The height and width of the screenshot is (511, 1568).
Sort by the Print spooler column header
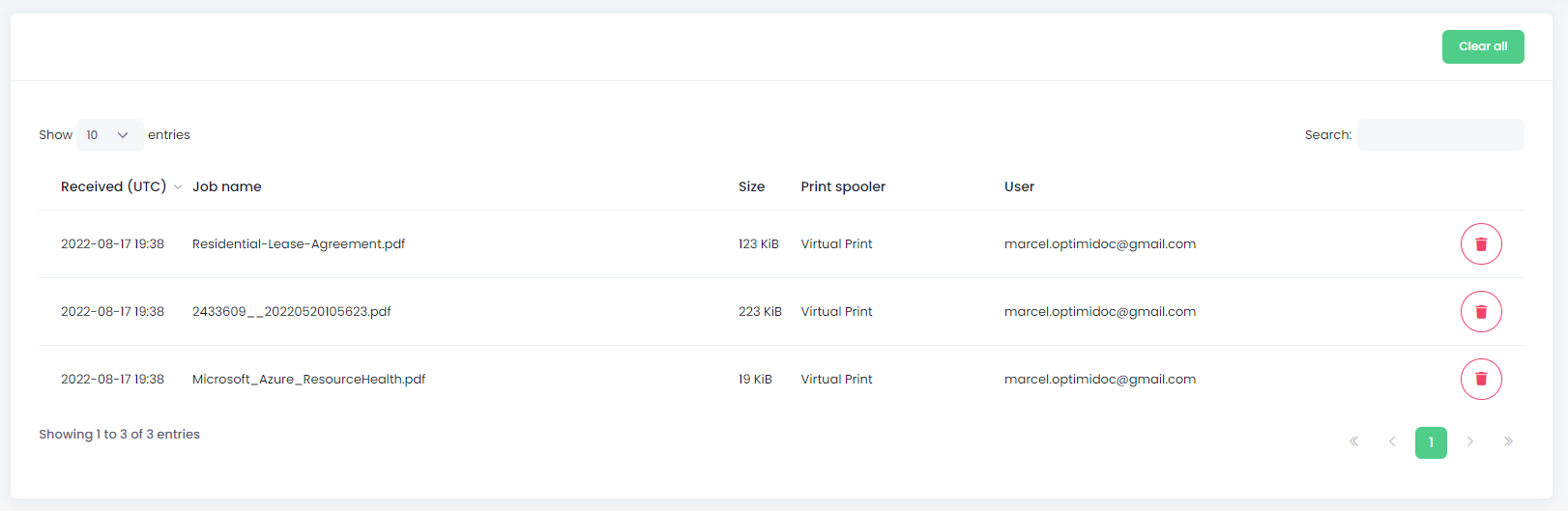[x=843, y=186]
